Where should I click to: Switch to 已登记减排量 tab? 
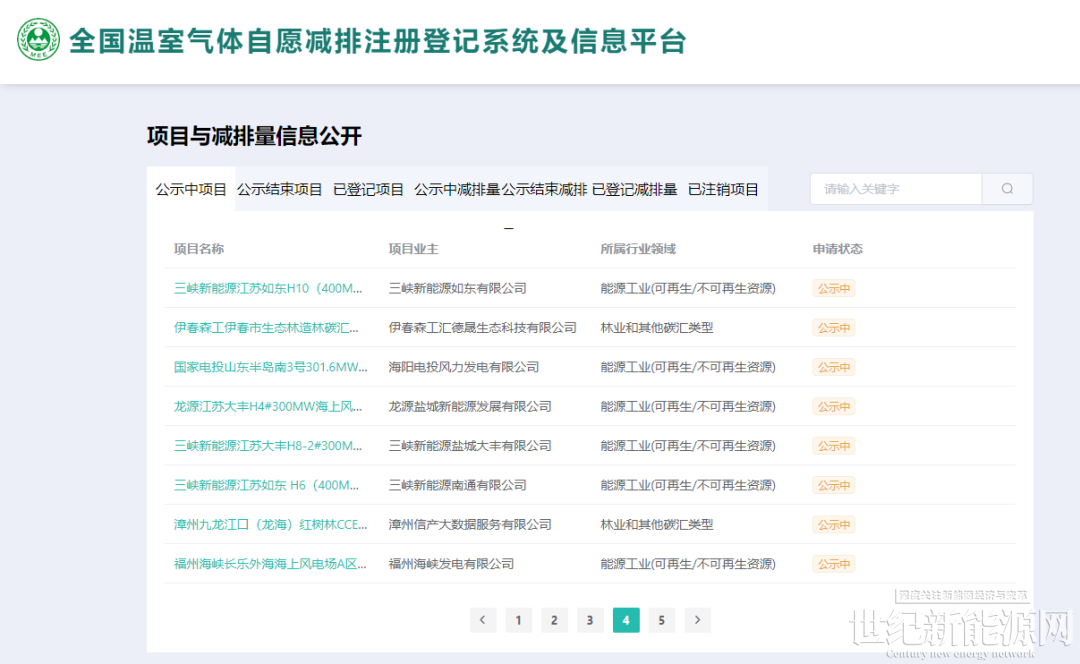(x=634, y=189)
